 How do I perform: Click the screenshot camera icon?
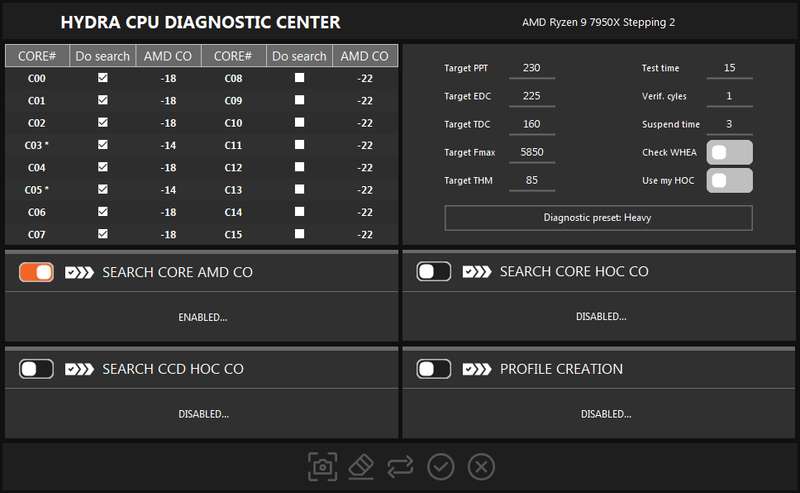coord(322,466)
